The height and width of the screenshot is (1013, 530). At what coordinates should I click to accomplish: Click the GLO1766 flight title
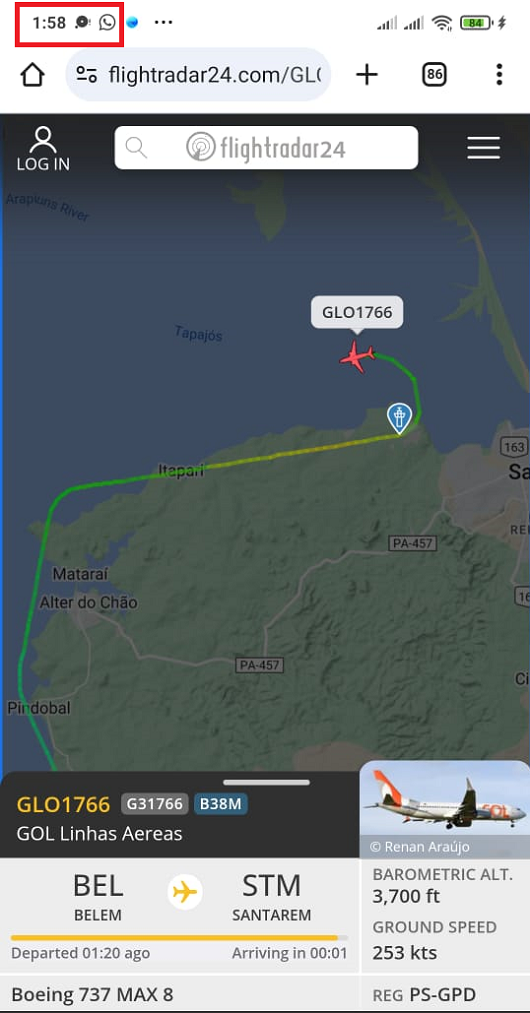pyautogui.click(x=63, y=804)
